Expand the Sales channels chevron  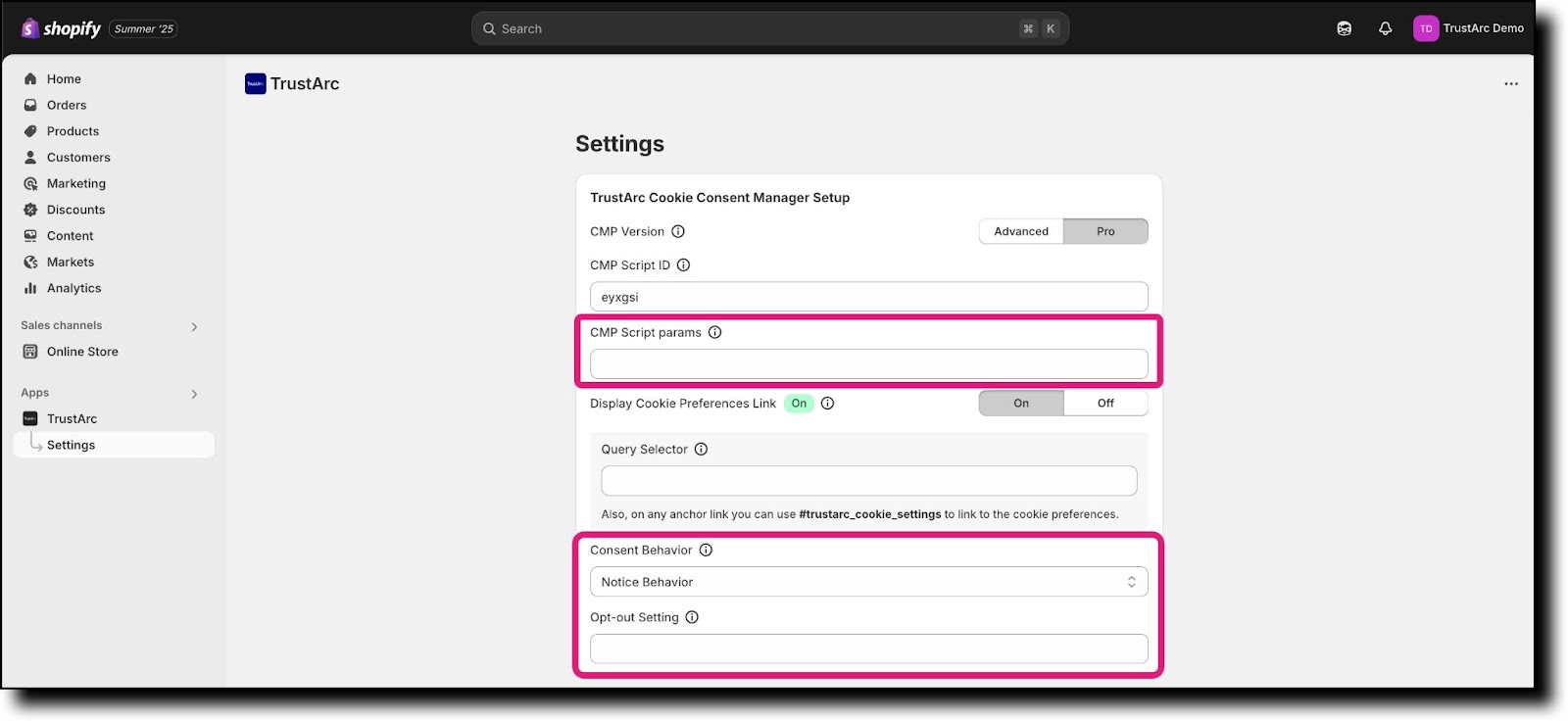(194, 326)
